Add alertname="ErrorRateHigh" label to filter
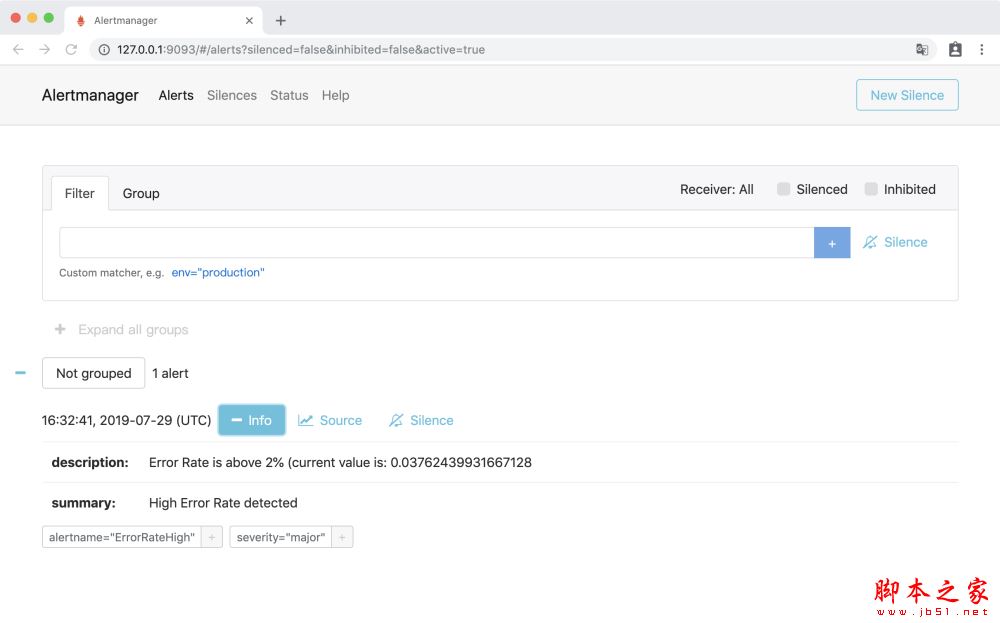Screen dimensions: 1000x623 tap(212, 537)
